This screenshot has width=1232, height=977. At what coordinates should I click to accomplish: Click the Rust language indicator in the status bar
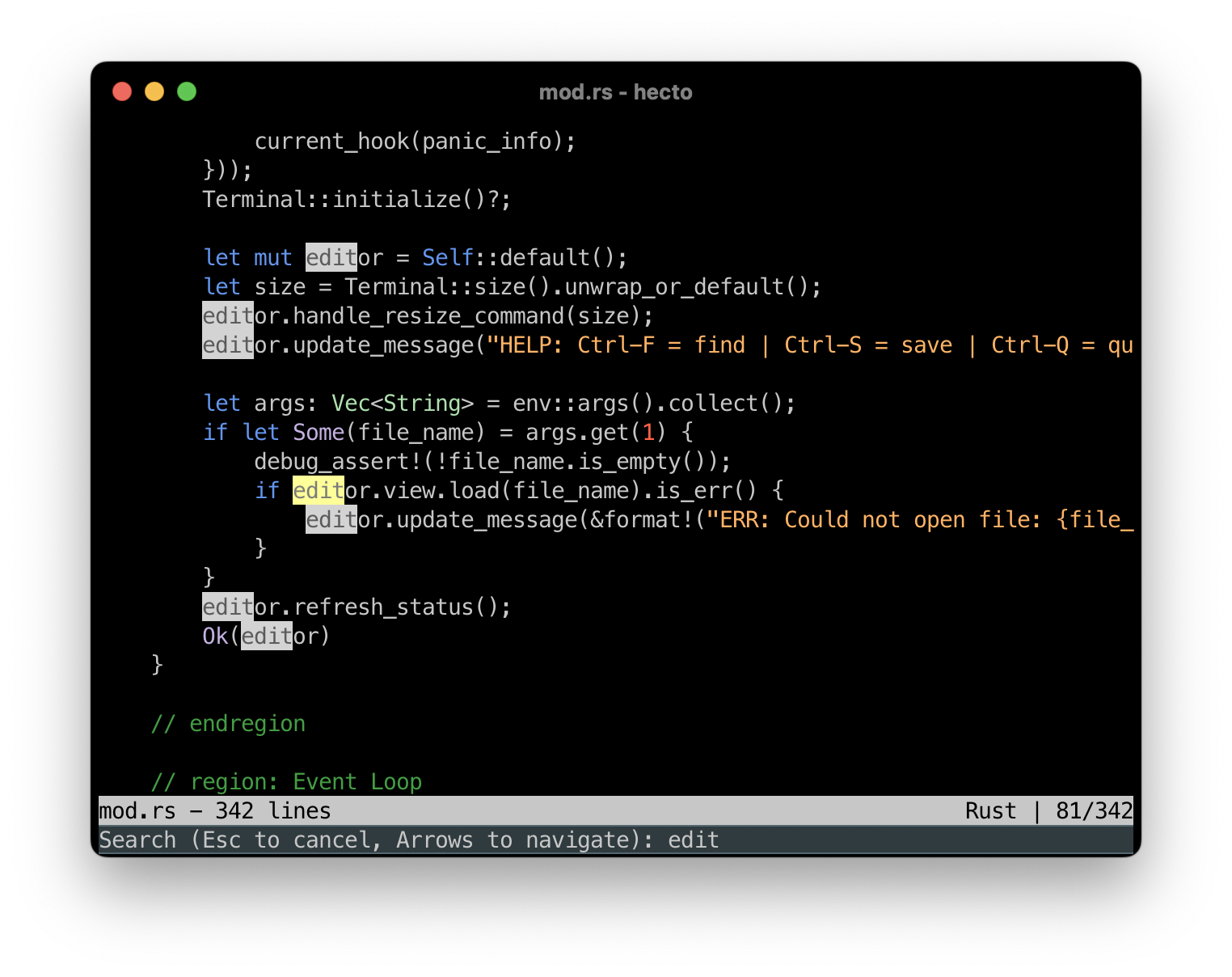click(x=990, y=810)
